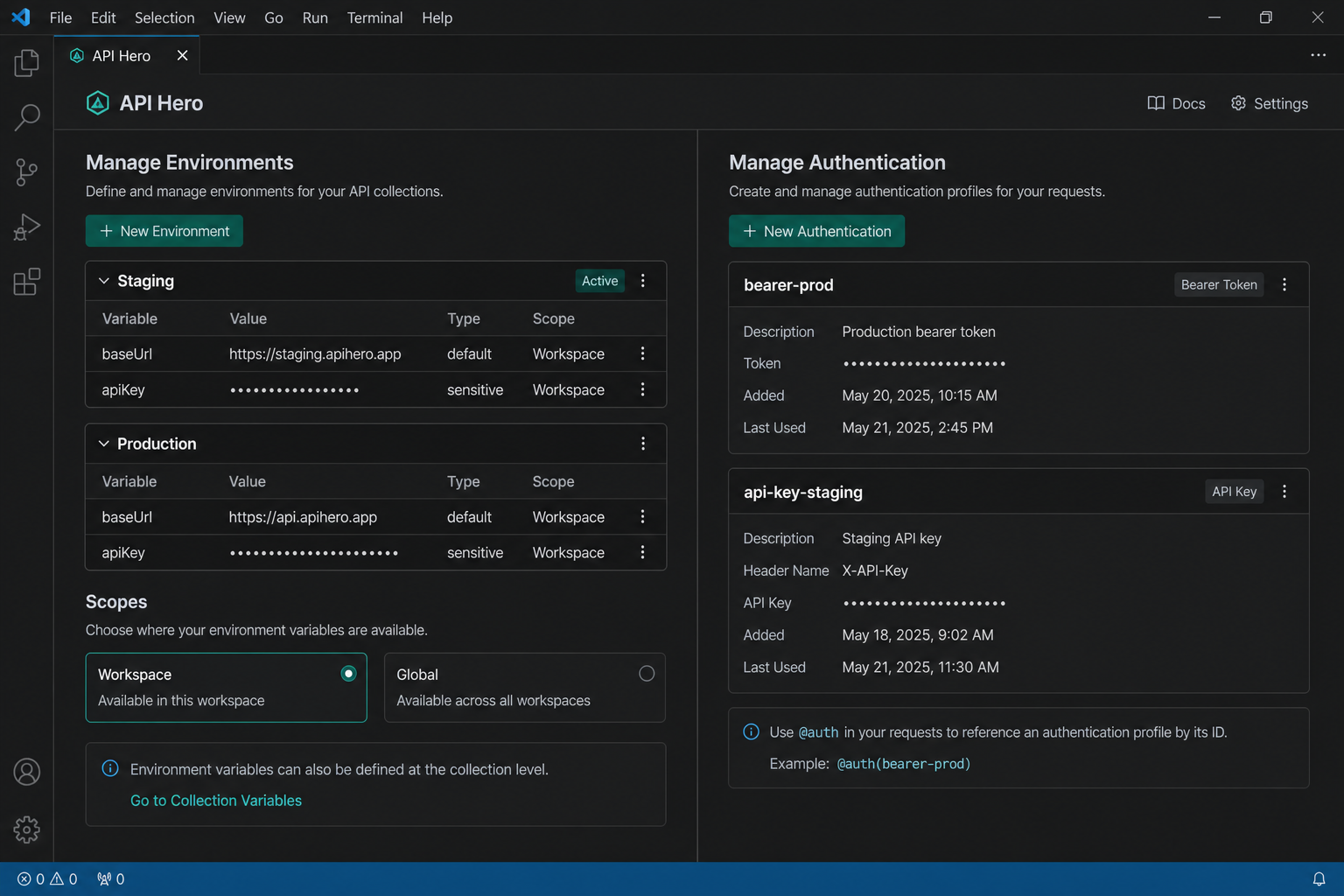Image resolution: width=1344 pixels, height=896 pixels.
Task: Open the Help menu
Action: [437, 17]
